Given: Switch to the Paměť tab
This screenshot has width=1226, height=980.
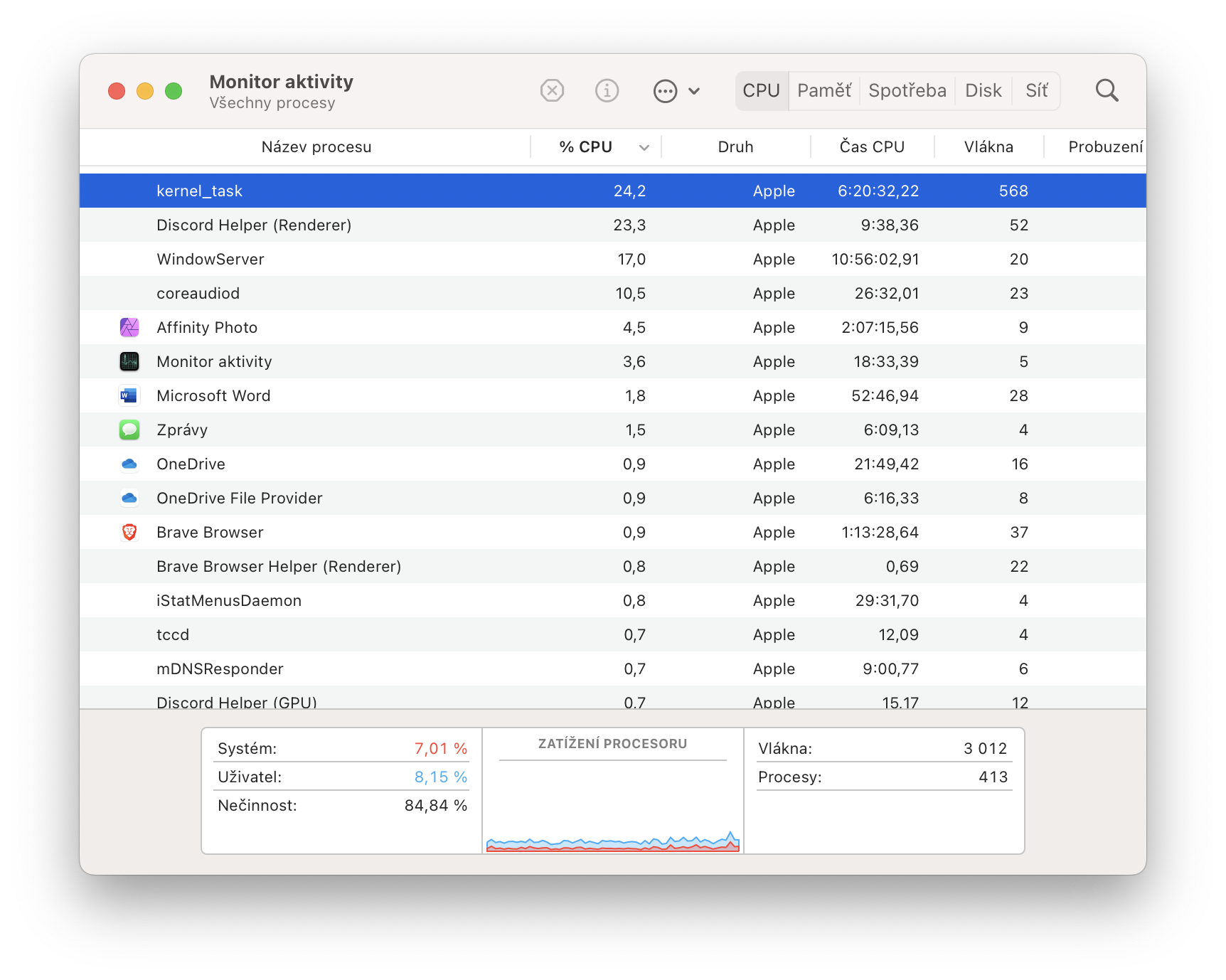Looking at the screenshot, I should (x=824, y=91).
